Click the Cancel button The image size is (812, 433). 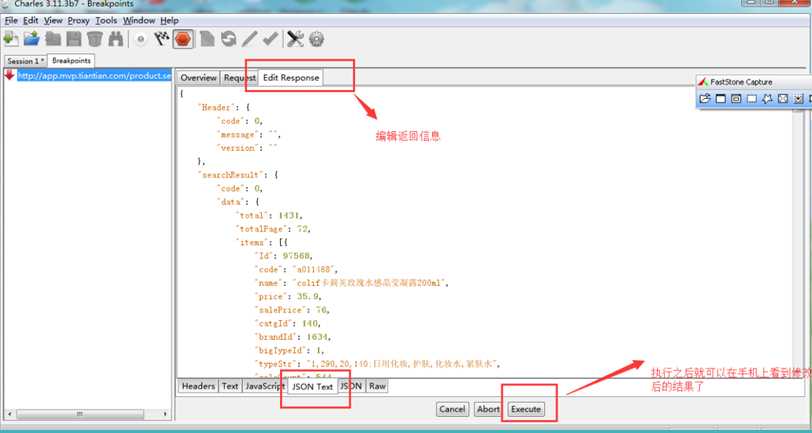[x=452, y=409]
